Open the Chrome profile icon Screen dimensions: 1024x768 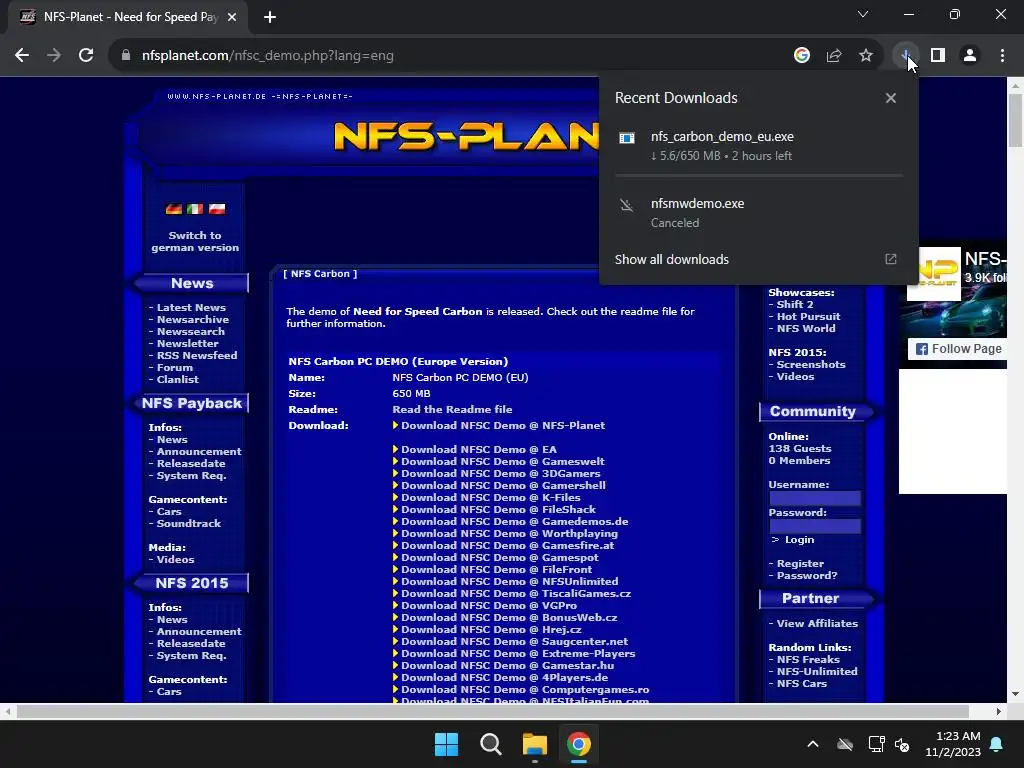coord(970,56)
